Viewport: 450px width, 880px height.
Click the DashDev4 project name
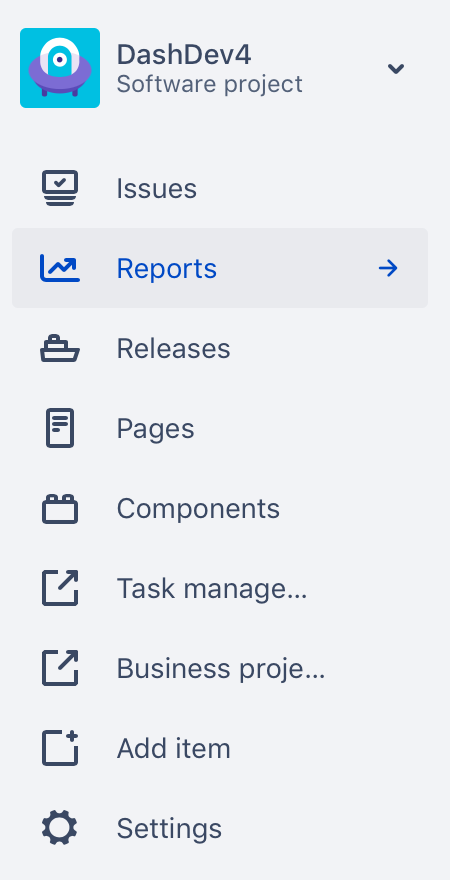[x=184, y=54]
